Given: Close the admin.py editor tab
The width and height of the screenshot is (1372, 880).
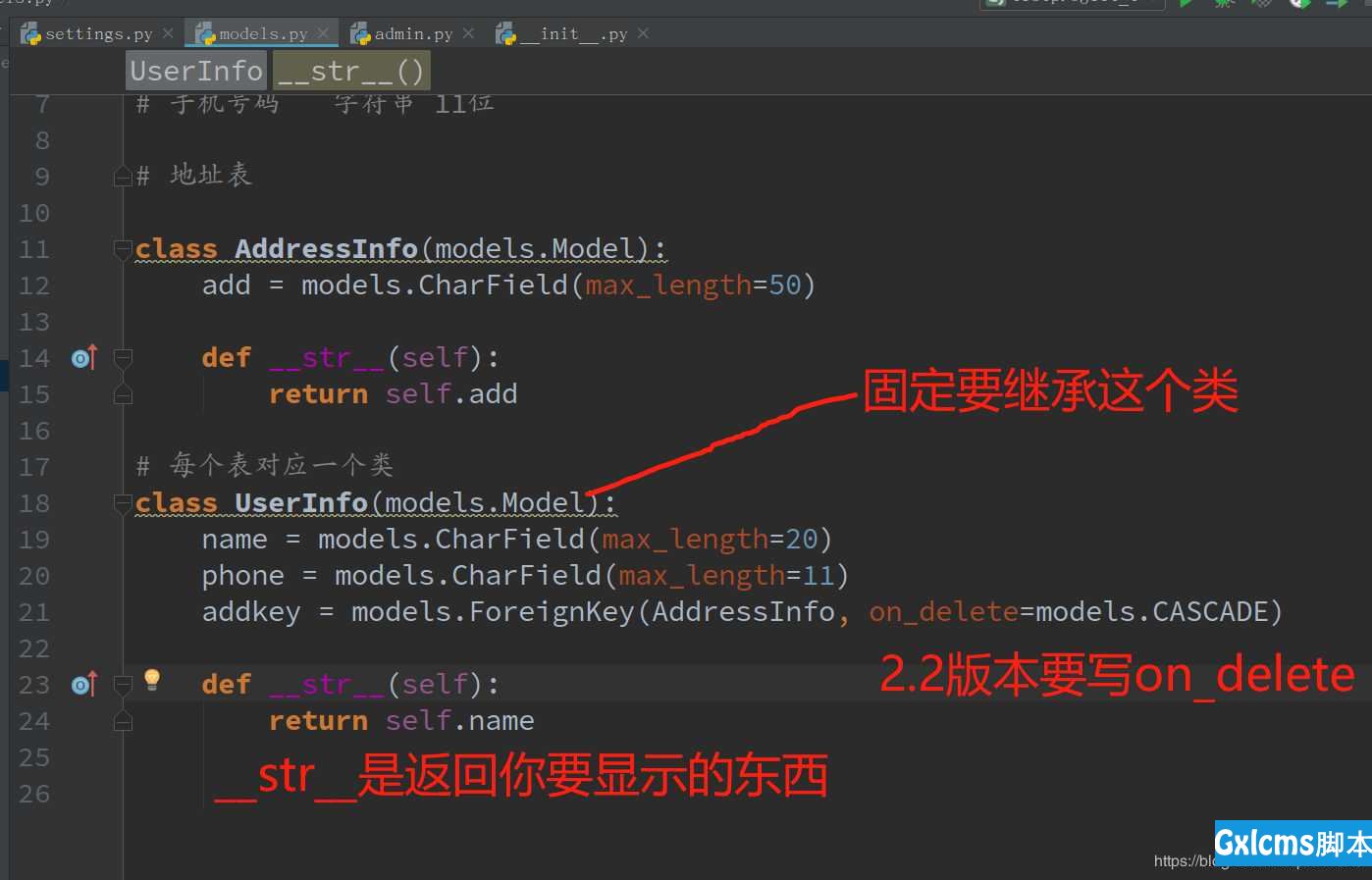Looking at the screenshot, I should click(x=468, y=33).
